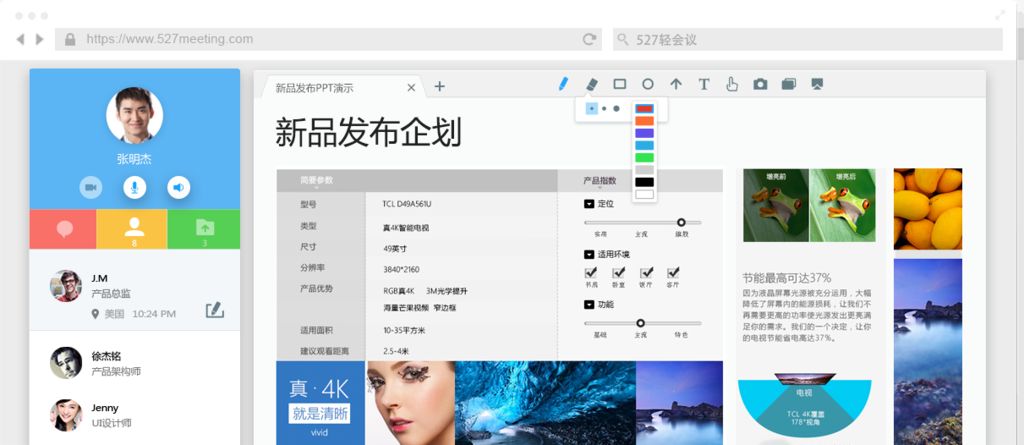The image size is (1024, 445).
Task: Click 徐杰铭's avatar photo
Action: (66, 363)
